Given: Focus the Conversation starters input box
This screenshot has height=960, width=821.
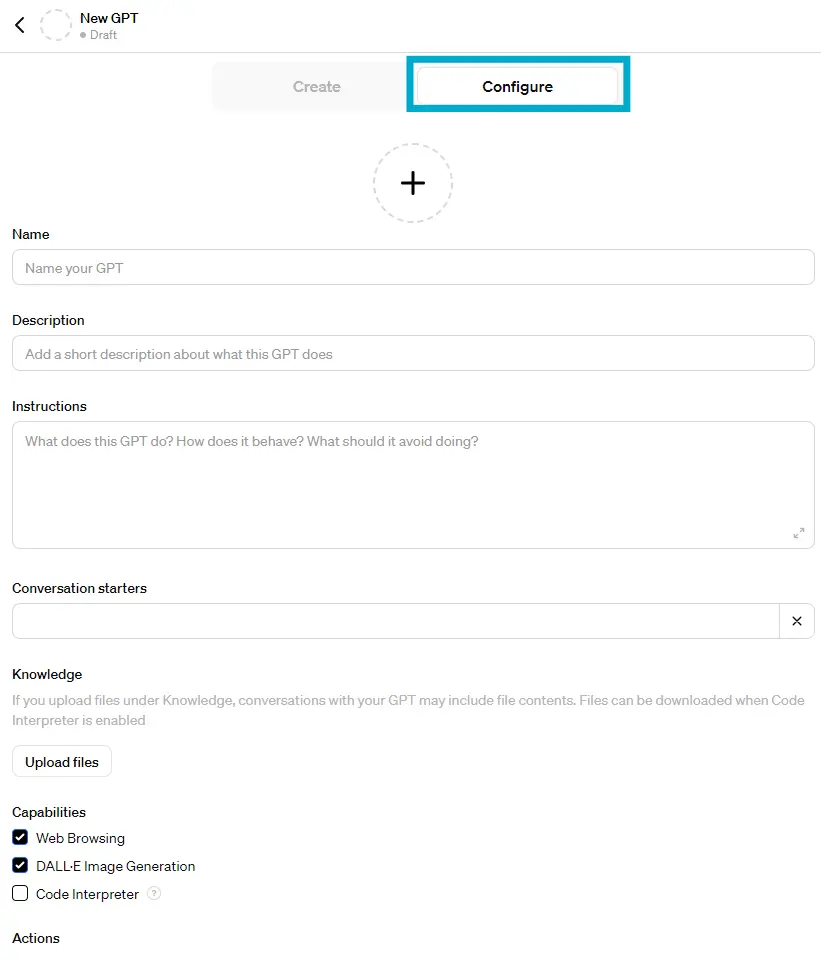Looking at the screenshot, I should tap(395, 621).
